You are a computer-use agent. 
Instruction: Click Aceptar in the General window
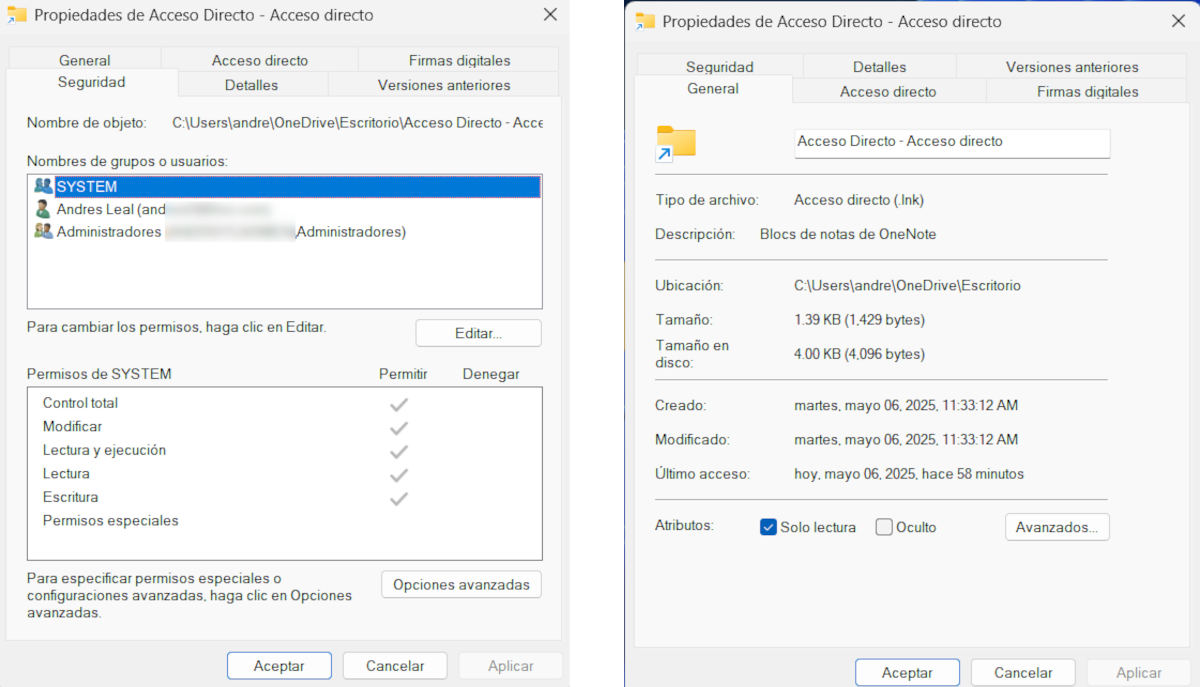pyautogui.click(x=907, y=673)
